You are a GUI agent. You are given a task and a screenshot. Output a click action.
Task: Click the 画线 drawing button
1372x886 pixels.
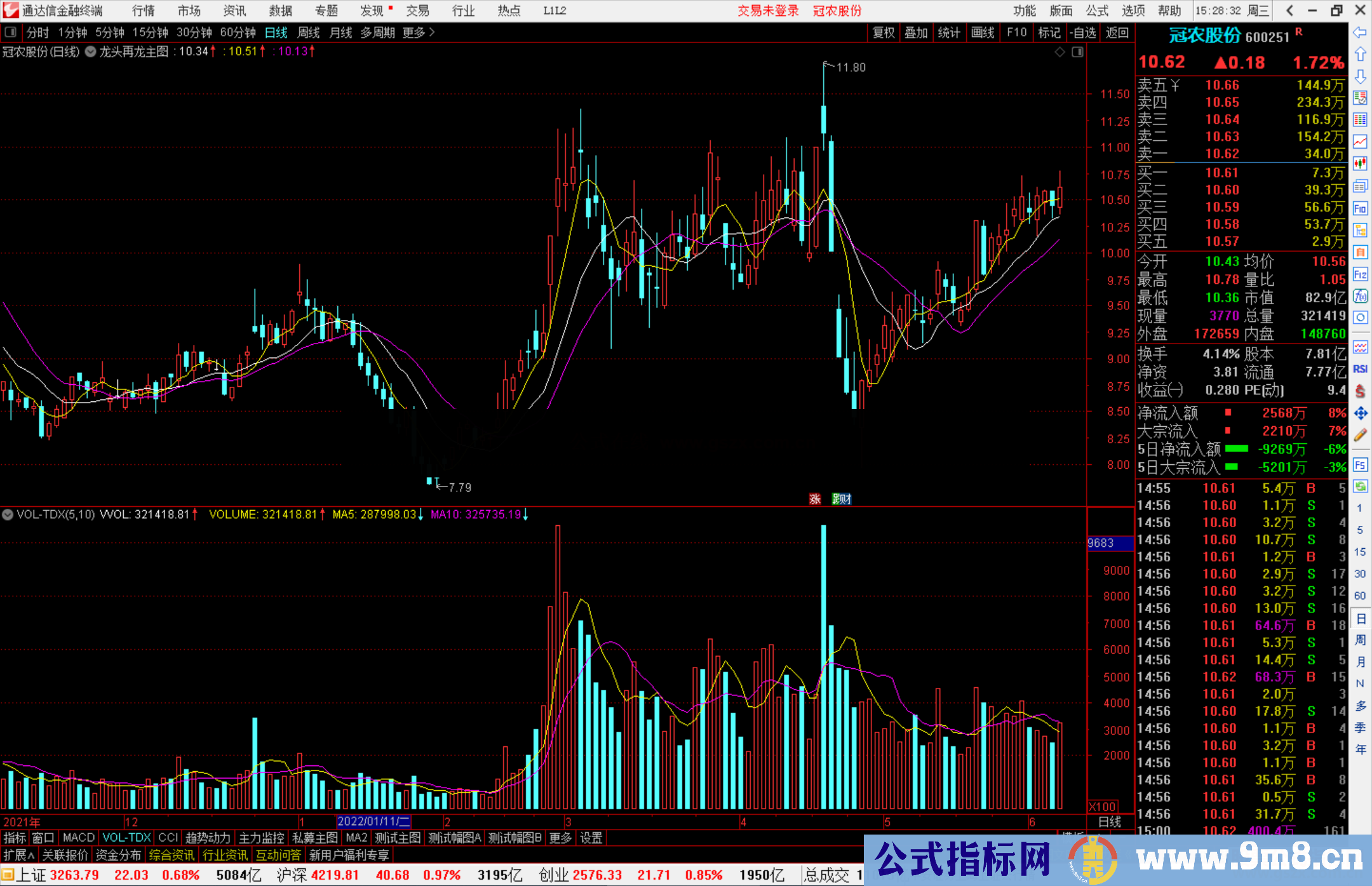pyautogui.click(x=983, y=32)
